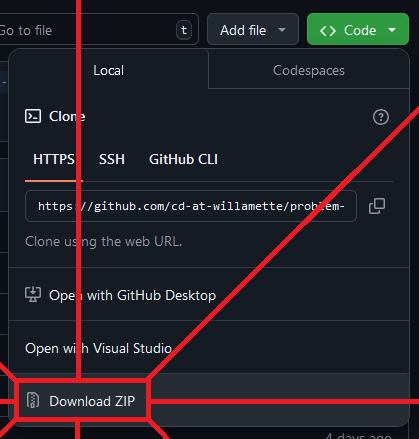
Task: Open the Add file menu button
Action: pyautogui.click(x=253, y=29)
